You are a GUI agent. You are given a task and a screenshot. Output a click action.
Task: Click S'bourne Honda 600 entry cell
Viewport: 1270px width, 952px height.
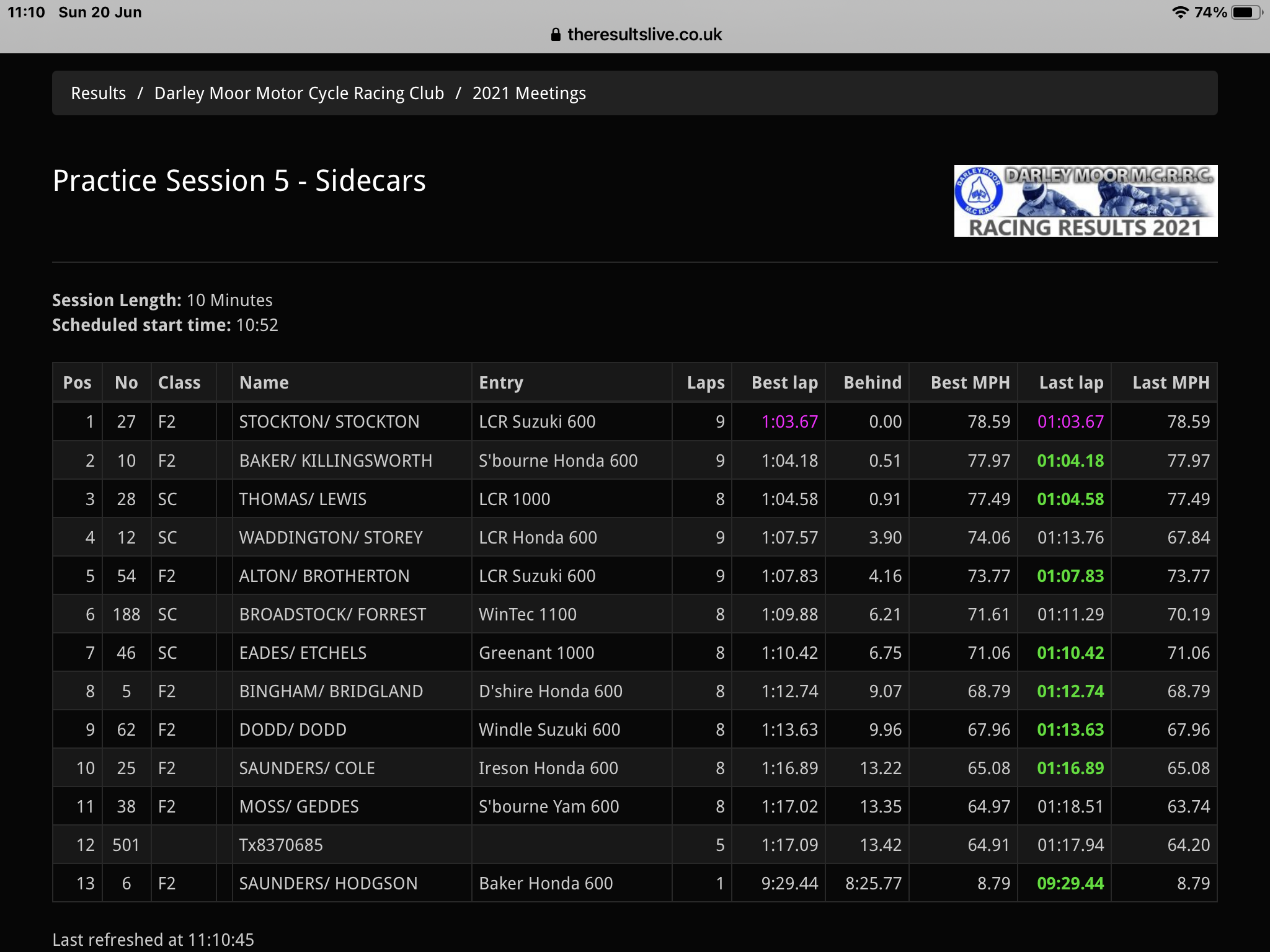[572, 461]
